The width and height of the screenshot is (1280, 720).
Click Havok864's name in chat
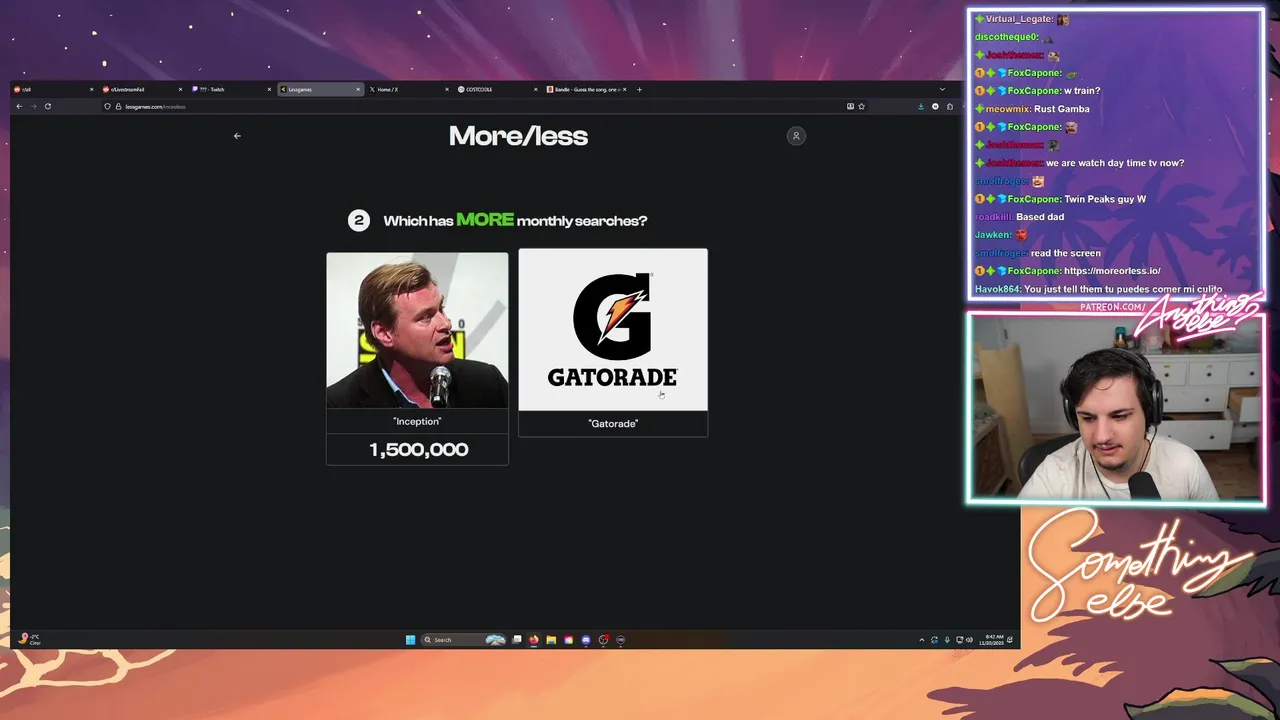(996, 289)
